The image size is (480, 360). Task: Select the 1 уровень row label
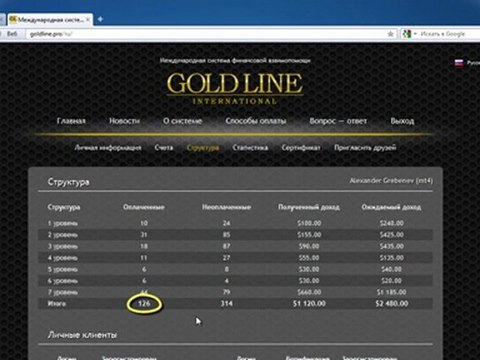pyautogui.click(x=63, y=223)
